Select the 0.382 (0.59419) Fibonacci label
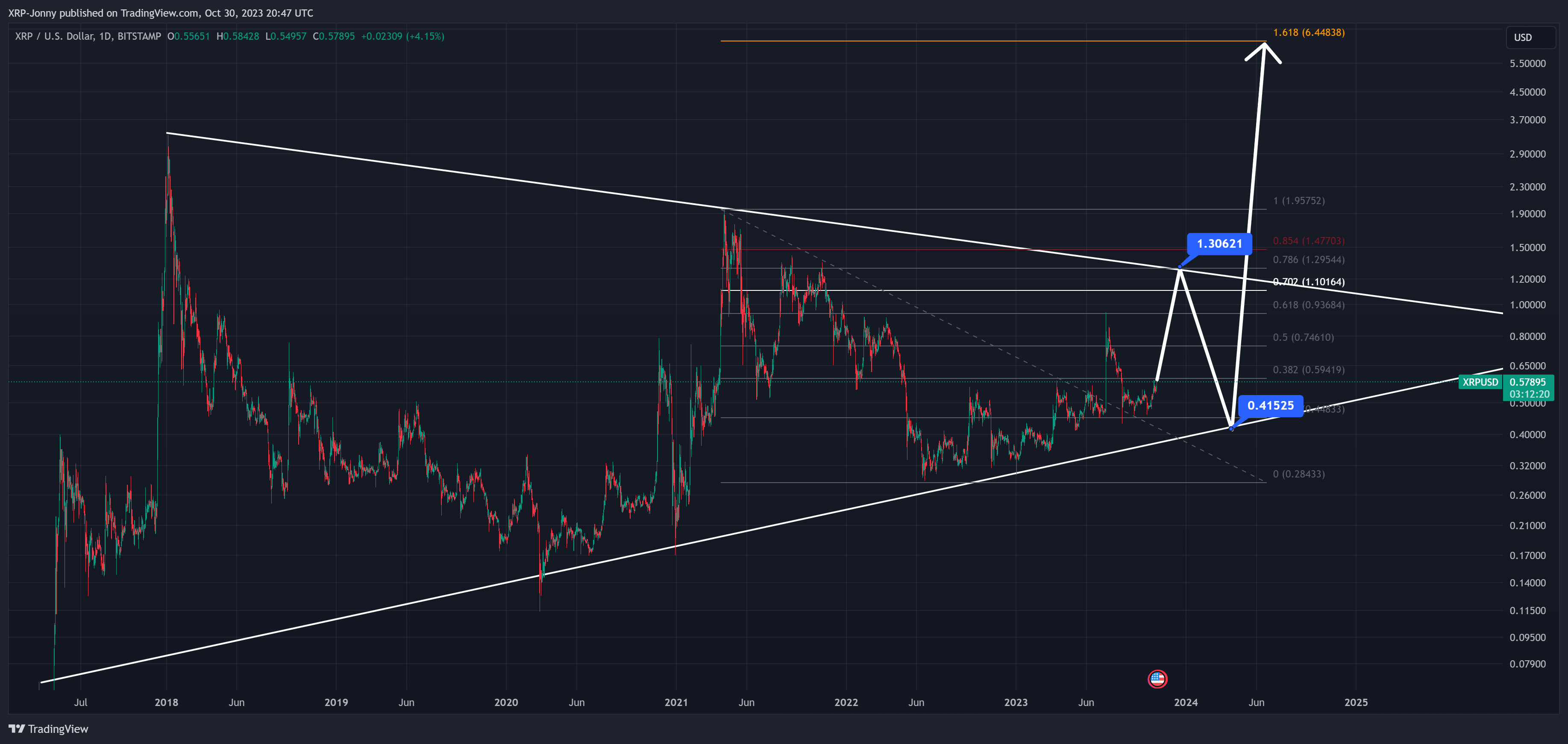The height and width of the screenshot is (744, 1568). pos(1309,370)
